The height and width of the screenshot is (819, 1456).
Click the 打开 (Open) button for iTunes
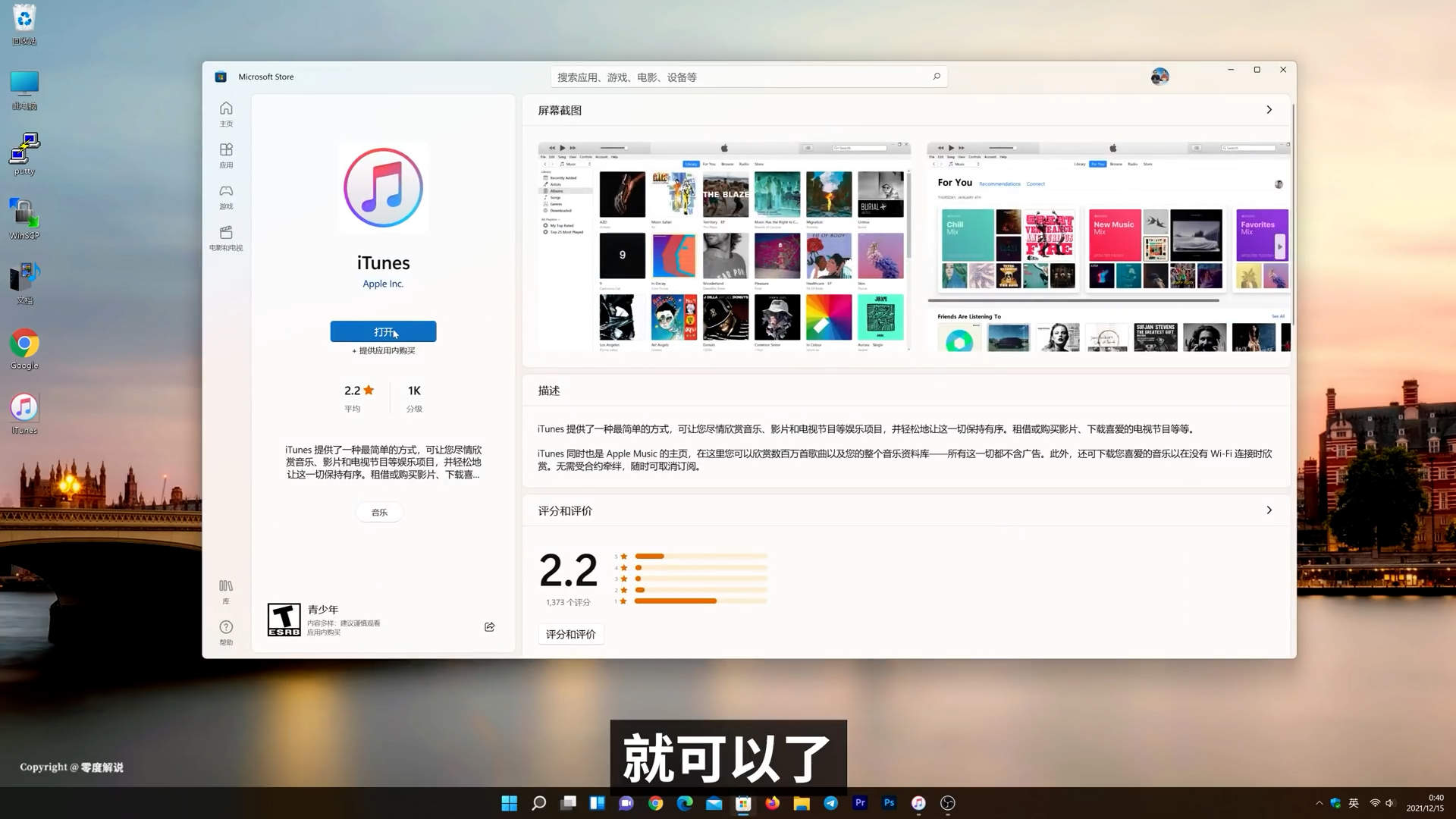tap(382, 331)
